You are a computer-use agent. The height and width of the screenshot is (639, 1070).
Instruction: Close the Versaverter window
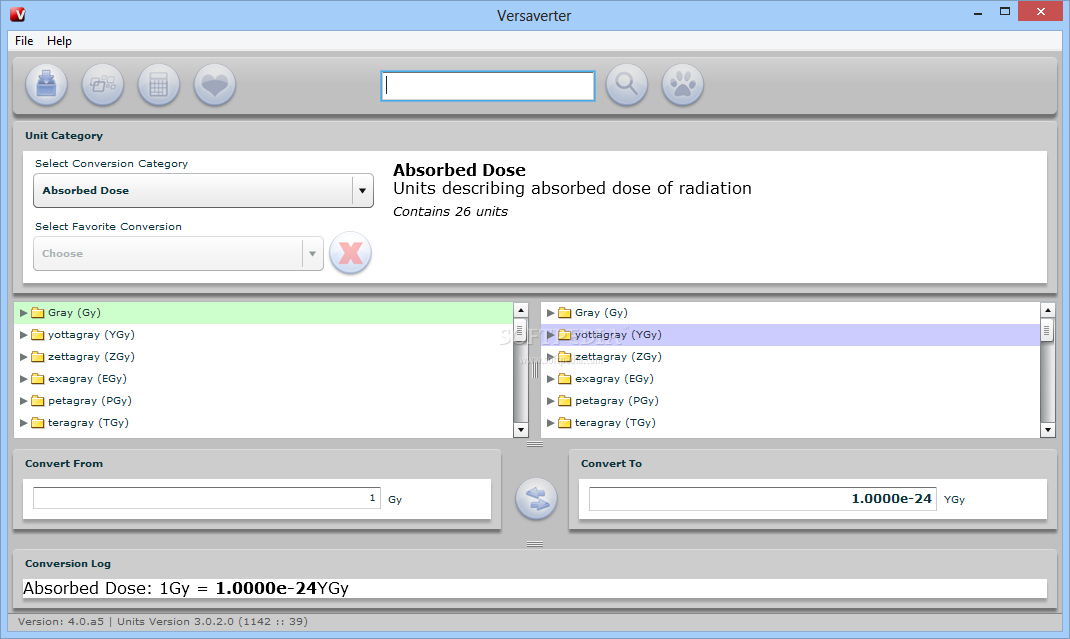coord(1041,12)
